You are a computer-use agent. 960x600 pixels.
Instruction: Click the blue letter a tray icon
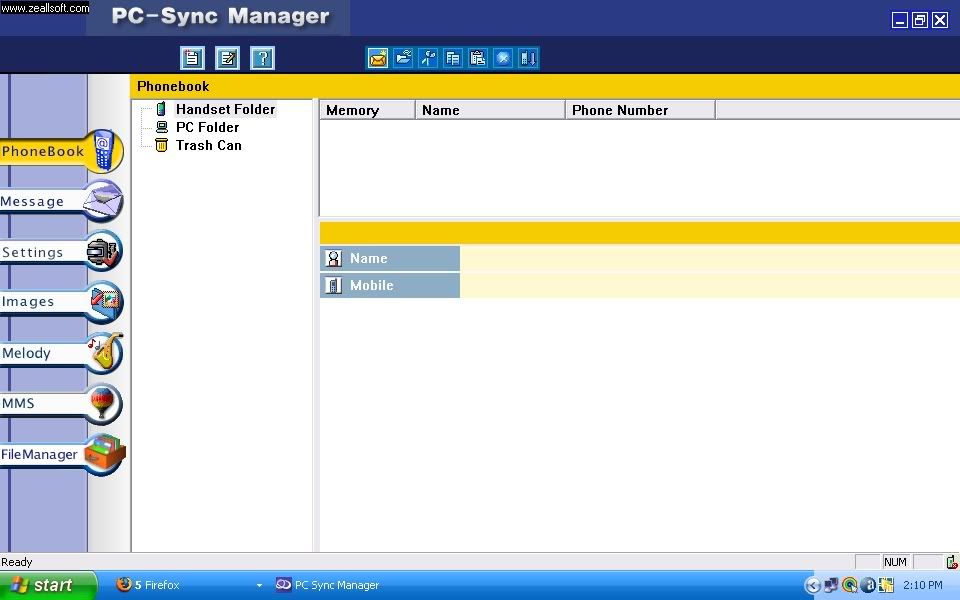click(x=868, y=585)
